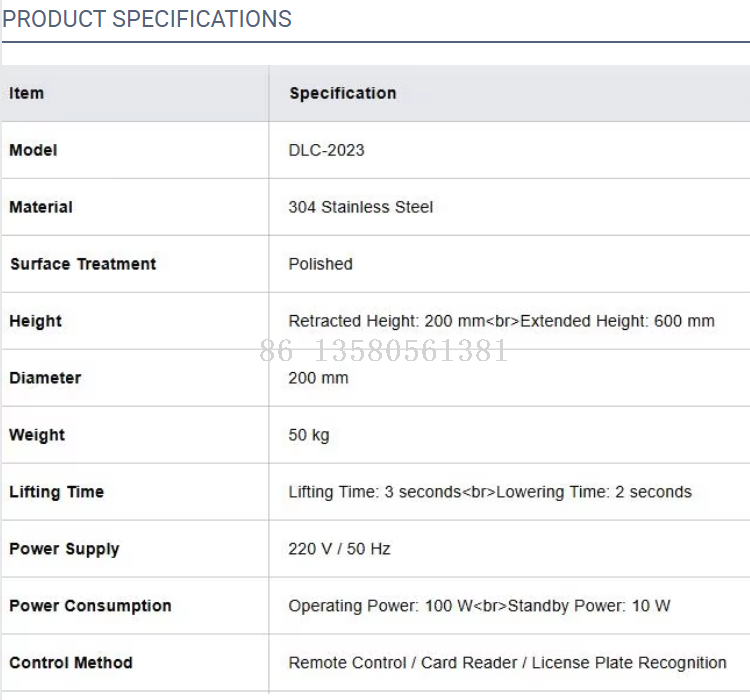Image resolution: width=750 pixels, height=700 pixels.
Task: Click the PRODUCT SPECIFICATIONS heading
Action: [147, 19]
